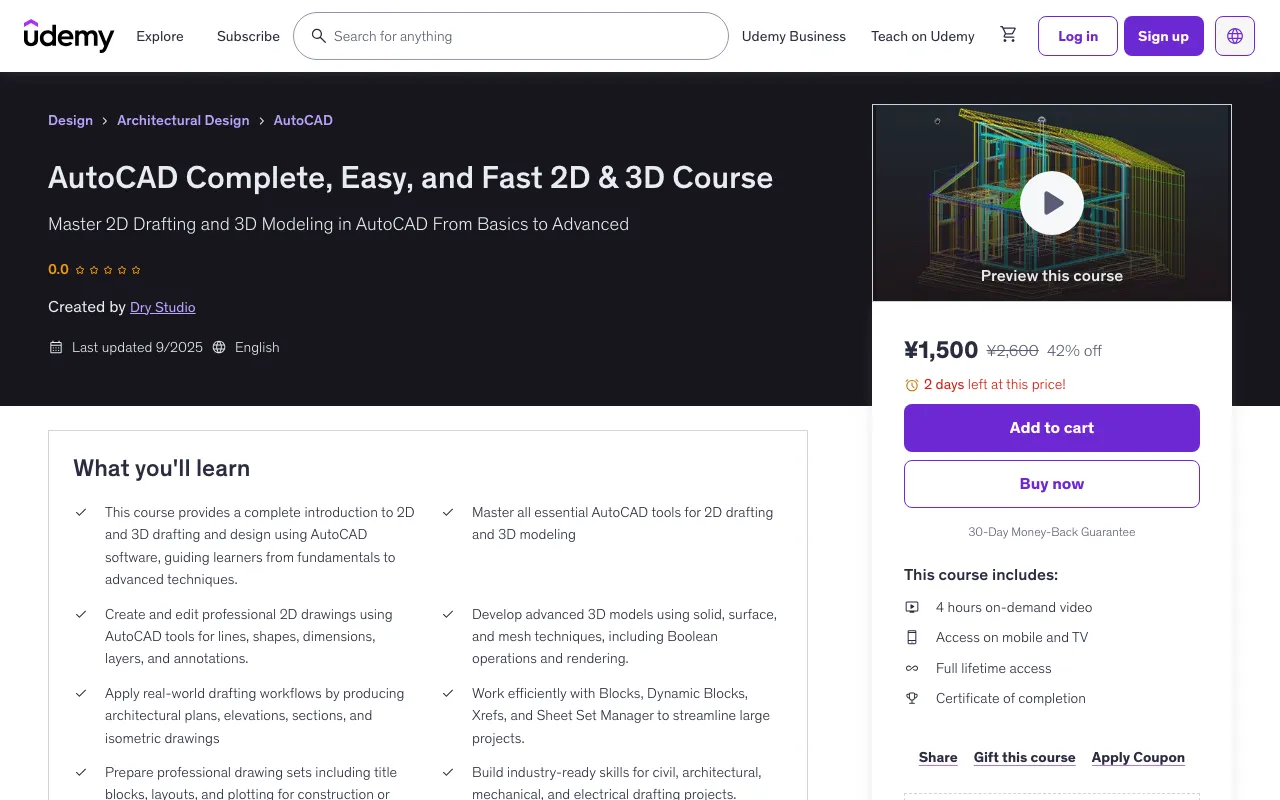Open the site language globe selector
The width and height of the screenshot is (1280, 800).
click(x=1234, y=35)
